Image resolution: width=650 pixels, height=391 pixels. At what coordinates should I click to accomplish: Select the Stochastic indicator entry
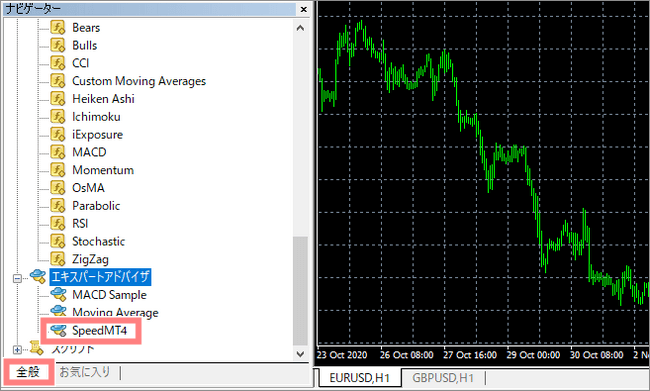click(x=98, y=241)
